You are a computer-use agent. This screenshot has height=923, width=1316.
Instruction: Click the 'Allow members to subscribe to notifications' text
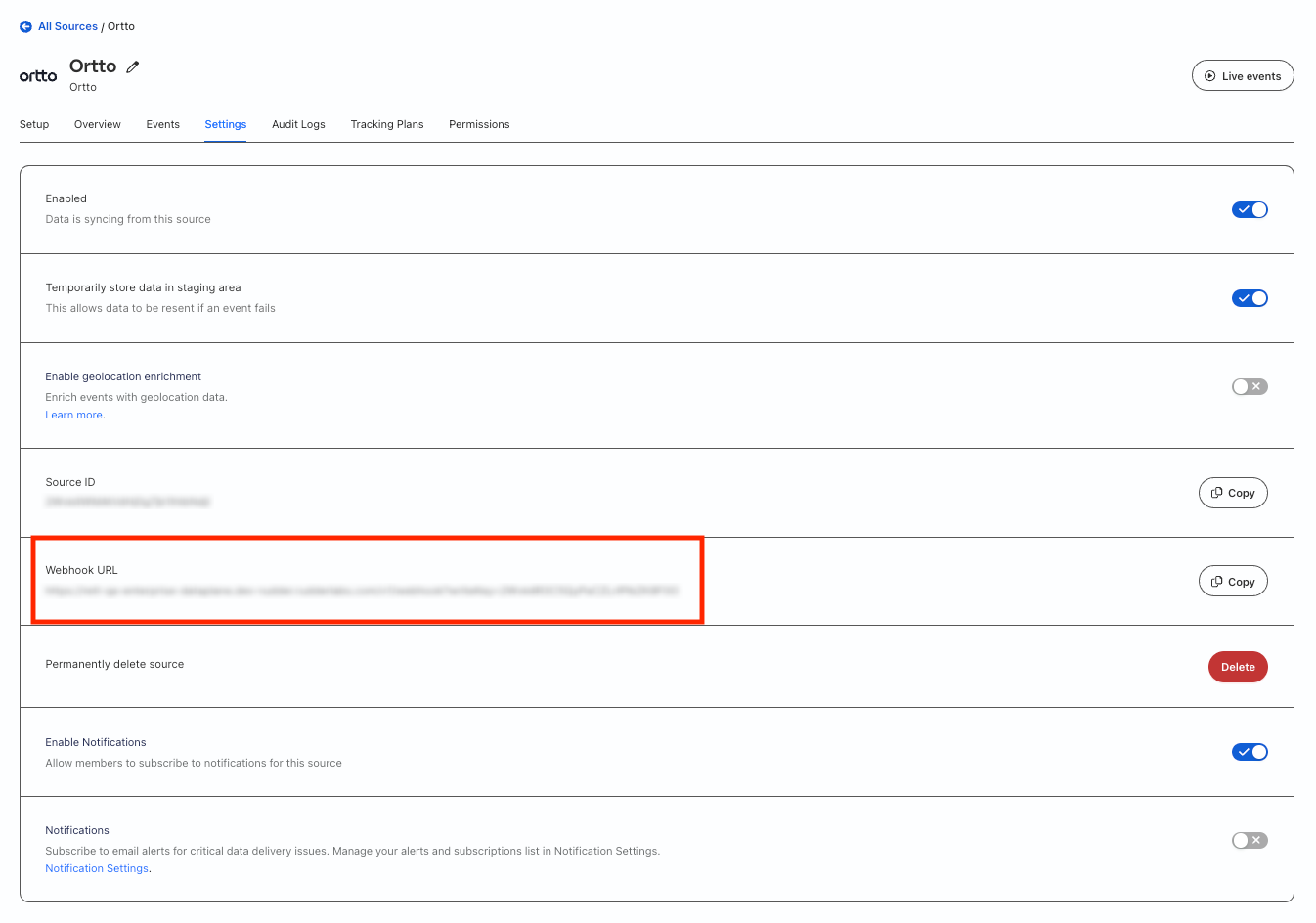click(x=194, y=763)
